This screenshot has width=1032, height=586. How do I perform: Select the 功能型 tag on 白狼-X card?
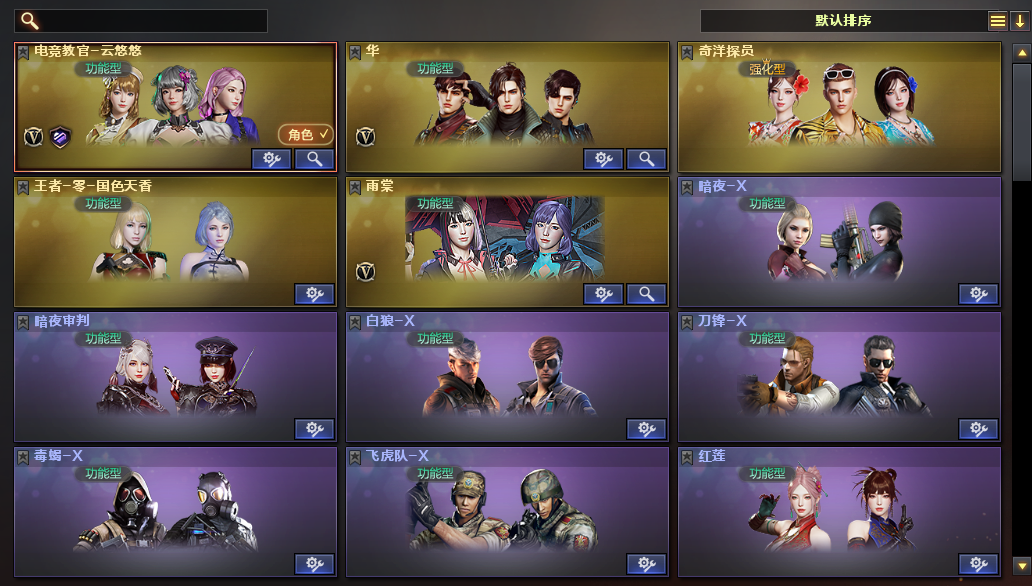435,338
